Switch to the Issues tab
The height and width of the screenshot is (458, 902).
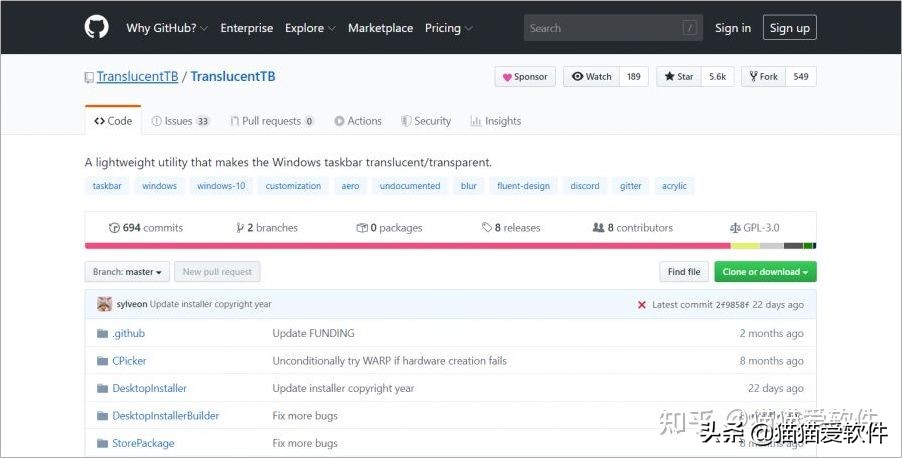tap(180, 121)
